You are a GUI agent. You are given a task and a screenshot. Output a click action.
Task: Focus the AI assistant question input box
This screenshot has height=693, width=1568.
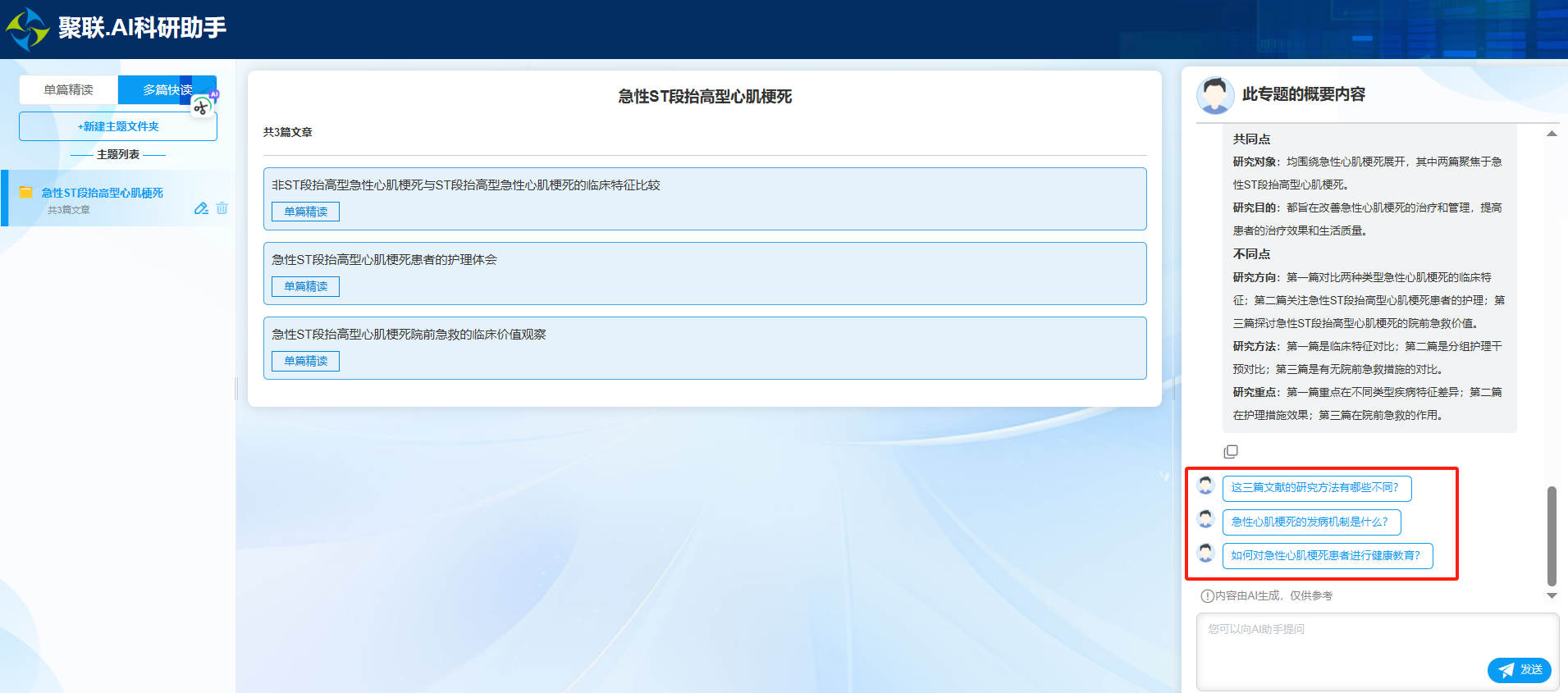tap(1337, 640)
